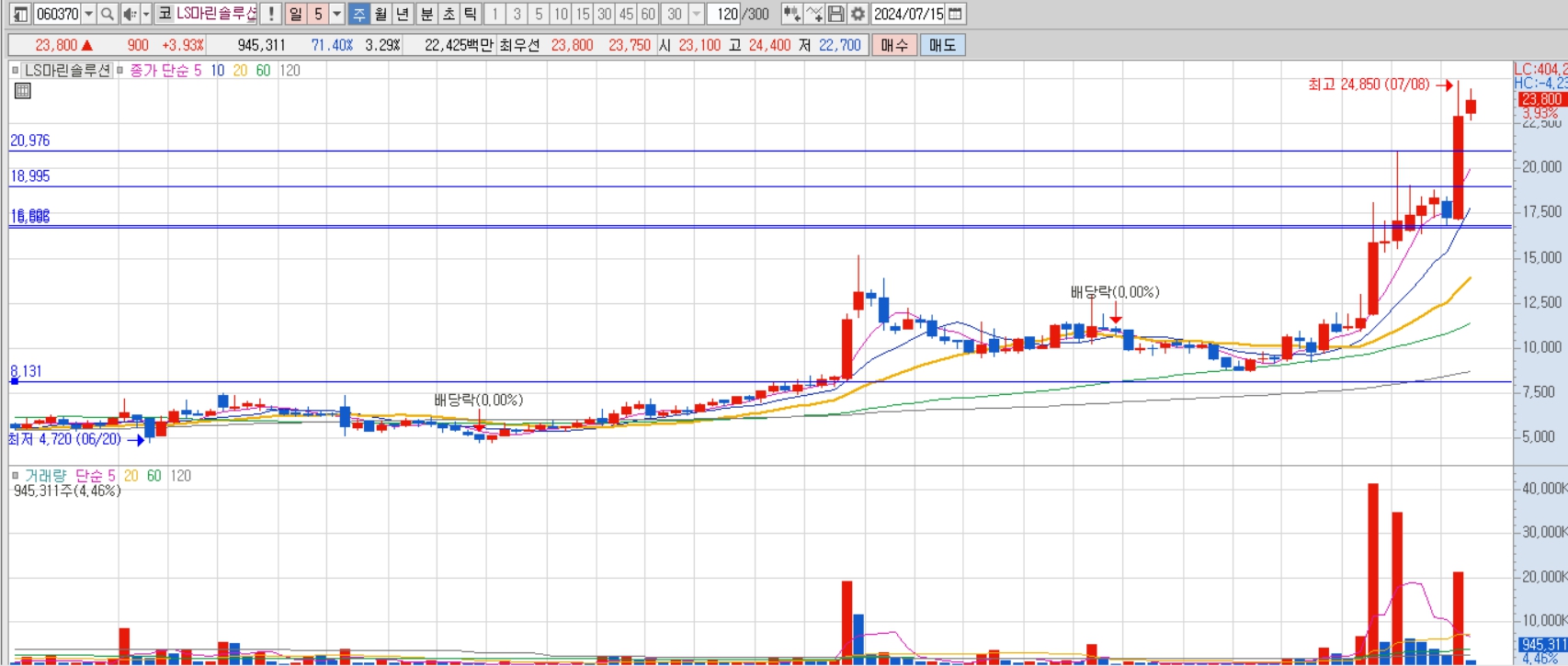Click the exclamation mark info icon
This screenshot has width=1568, height=666.
270,14
